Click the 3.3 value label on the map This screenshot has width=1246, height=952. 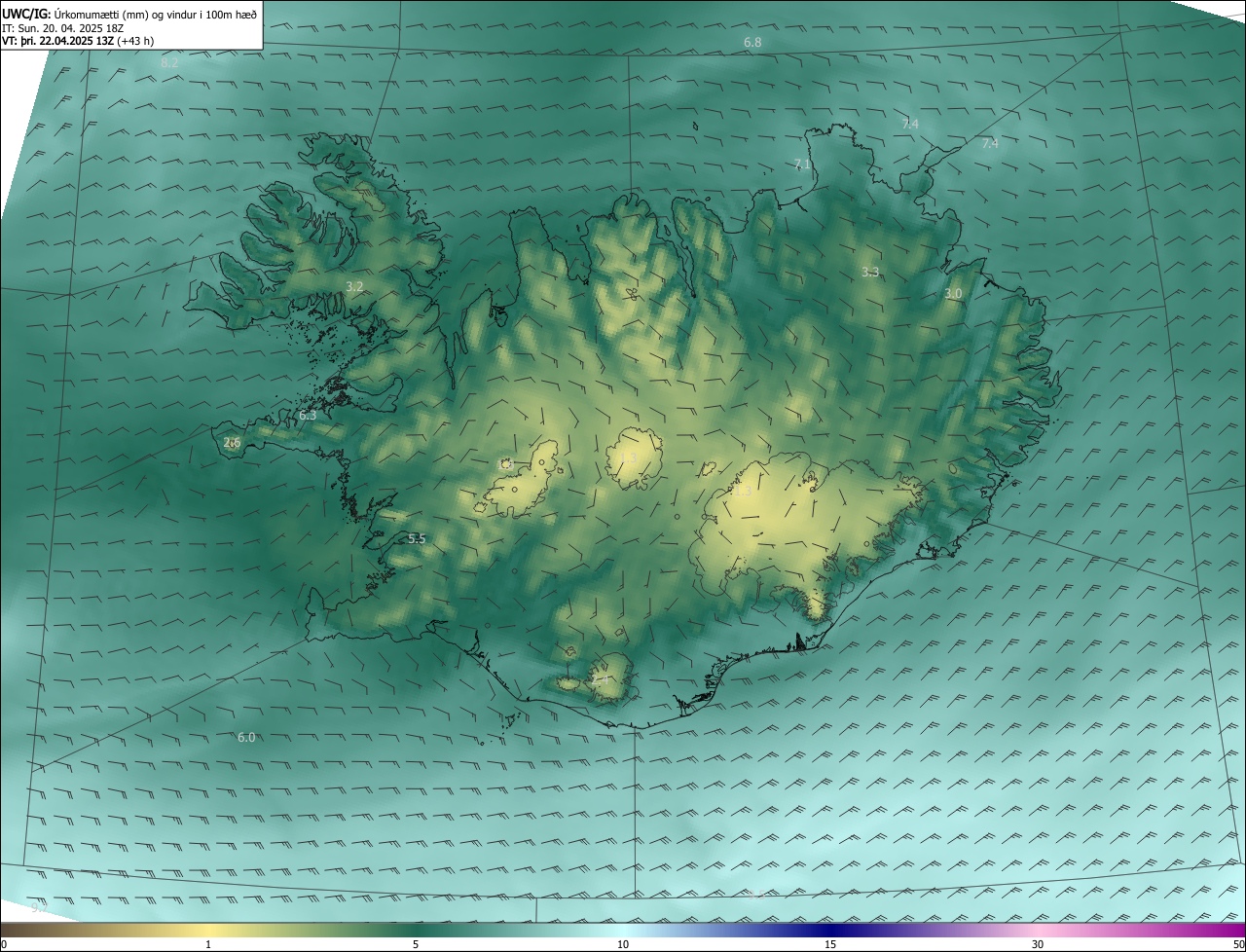pos(870,273)
